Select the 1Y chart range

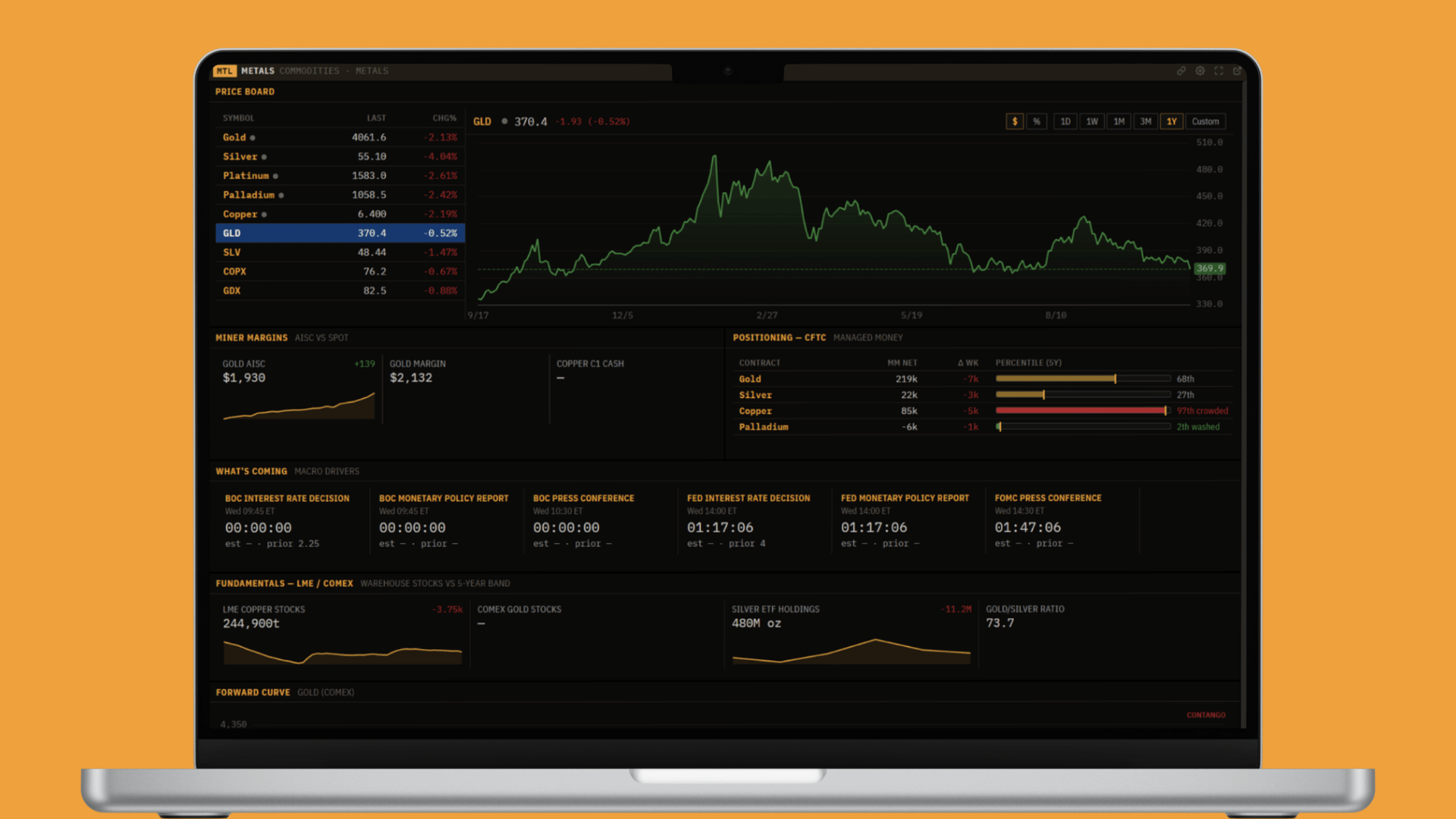[1172, 121]
